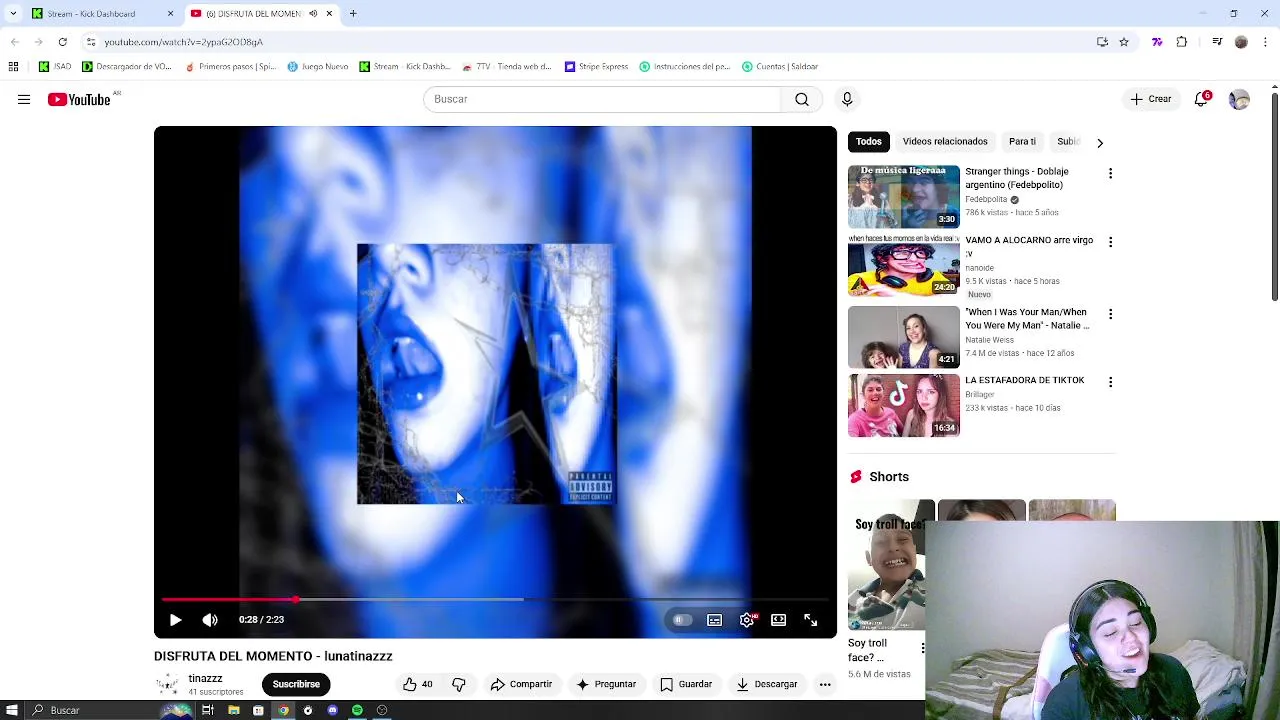
Task: Open the Stripe Express bookmark
Action: (x=596, y=66)
